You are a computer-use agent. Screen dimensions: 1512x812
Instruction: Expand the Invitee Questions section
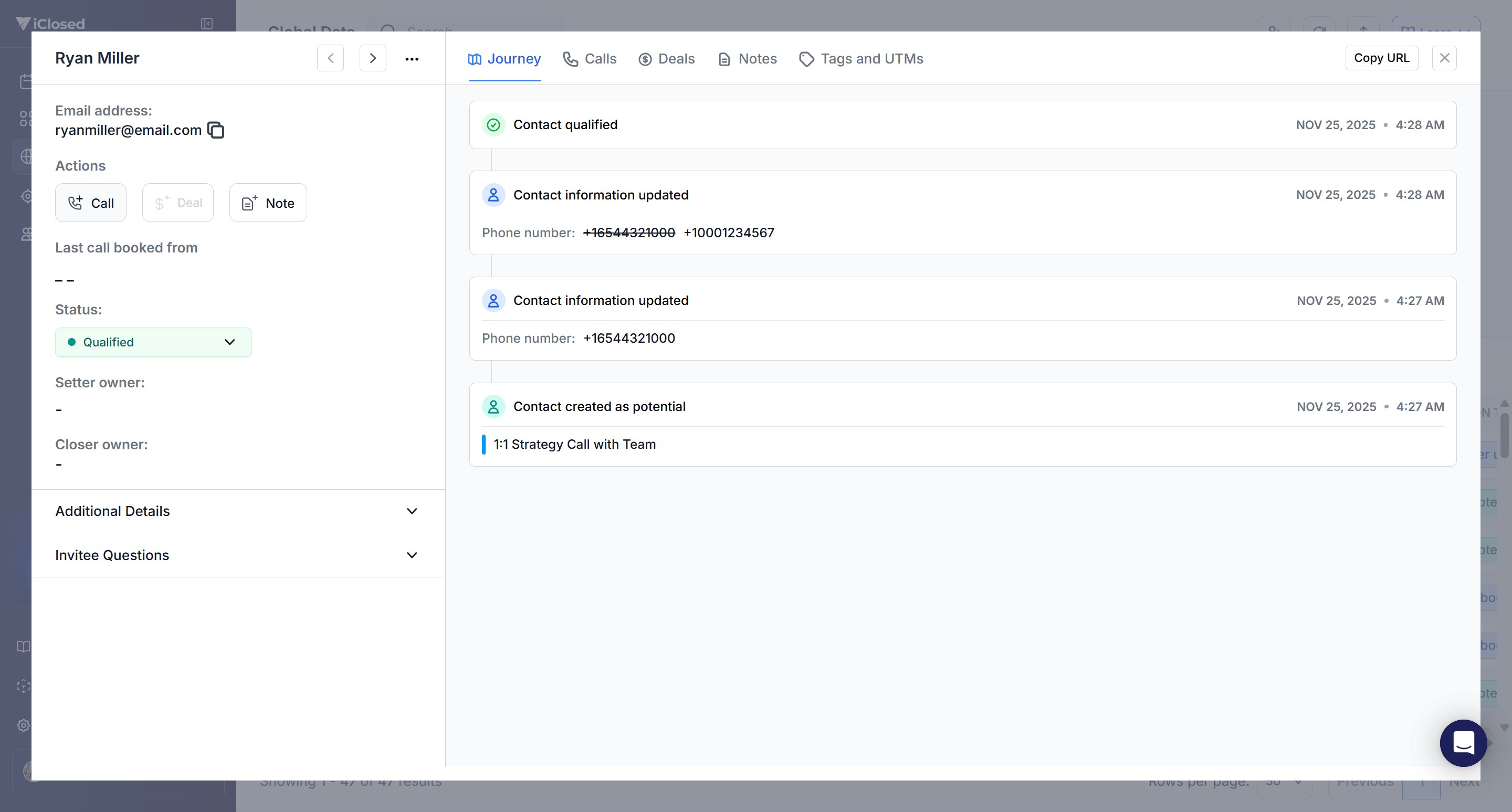pos(238,555)
